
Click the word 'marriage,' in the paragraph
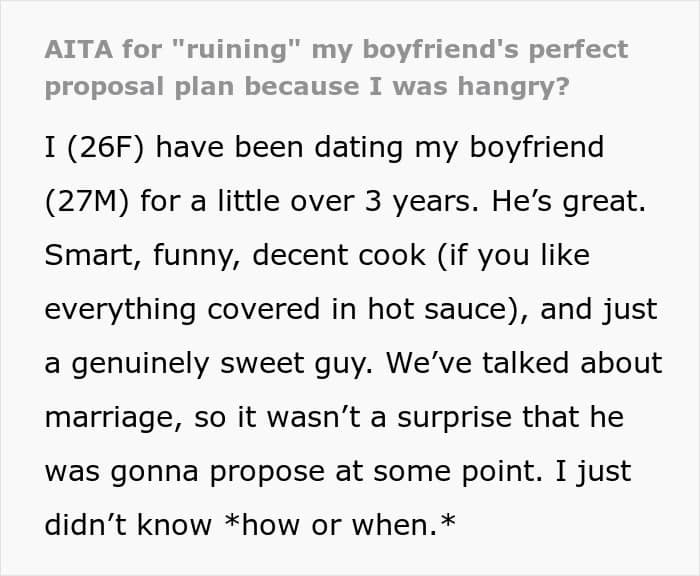pyautogui.click(x=114, y=417)
